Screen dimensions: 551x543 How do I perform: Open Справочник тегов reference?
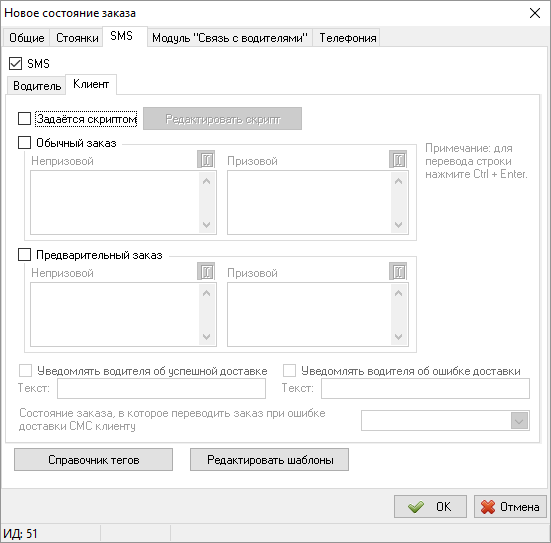pos(93,459)
